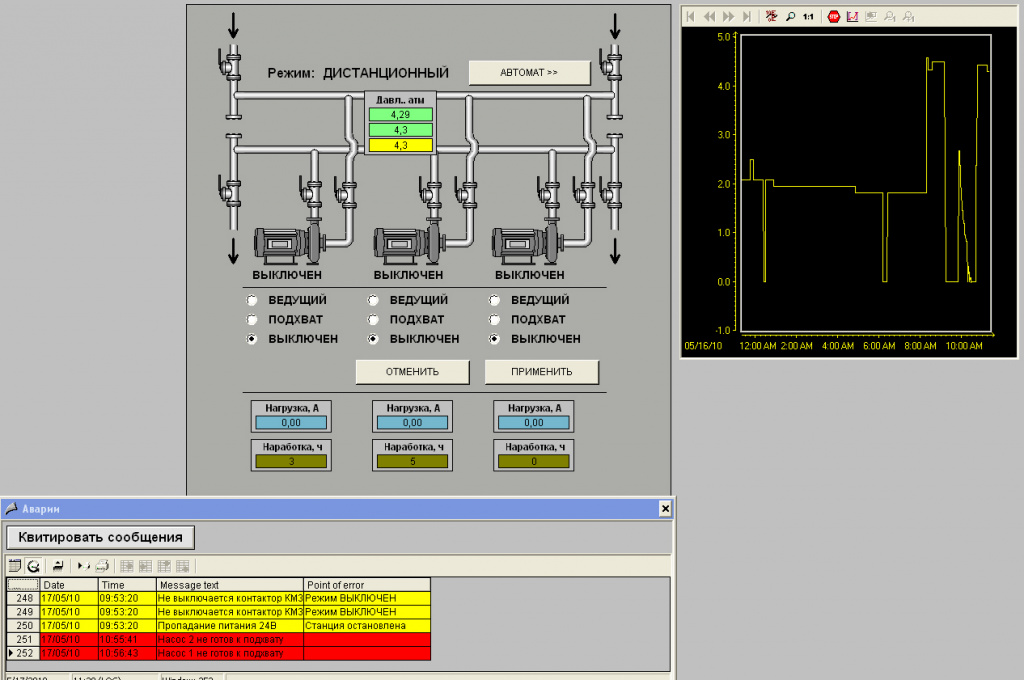The image size is (1024, 680).
Task: Click Квитировать сообщения to acknowledge alarms
Action: pyautogui.click(x=101, y=538)
